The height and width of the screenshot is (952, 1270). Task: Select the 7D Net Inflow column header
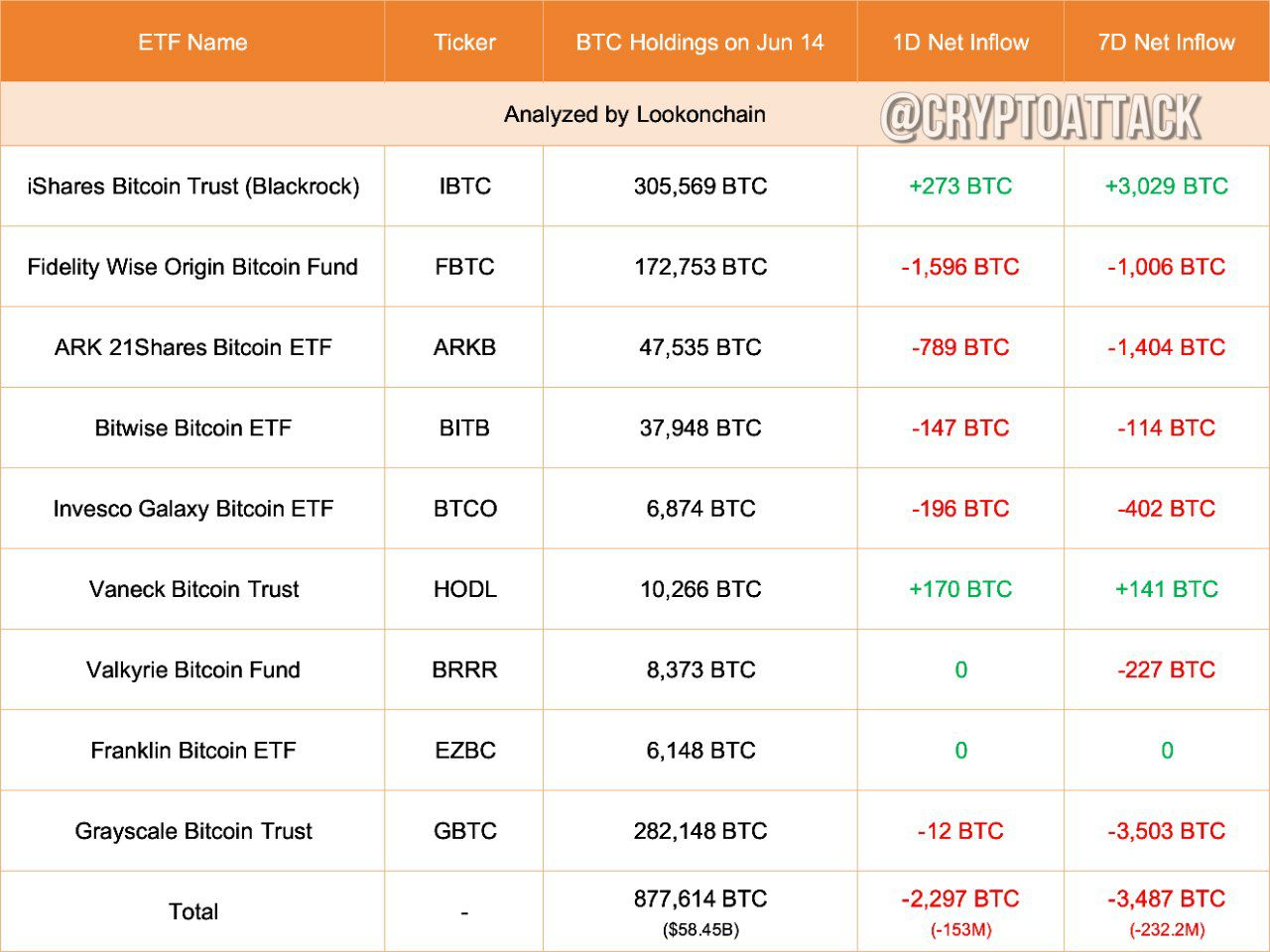pos(1166,43)
